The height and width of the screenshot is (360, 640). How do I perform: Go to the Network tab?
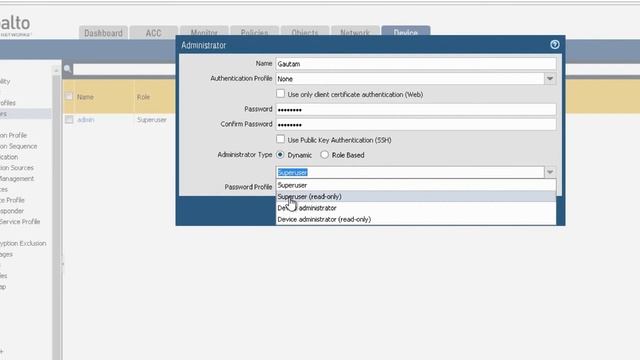pos(355,32)
